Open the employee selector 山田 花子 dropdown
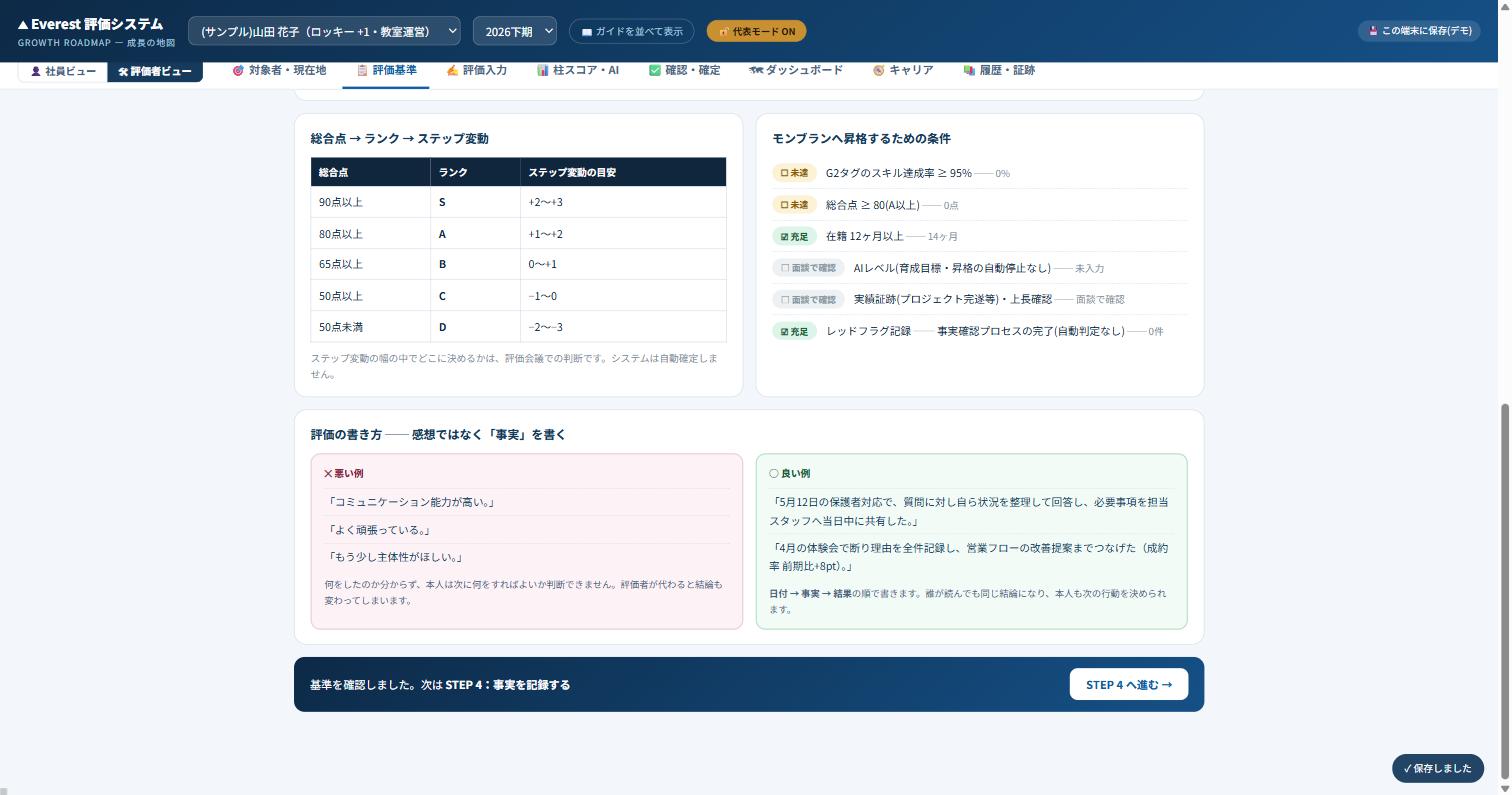 [324, 31]
